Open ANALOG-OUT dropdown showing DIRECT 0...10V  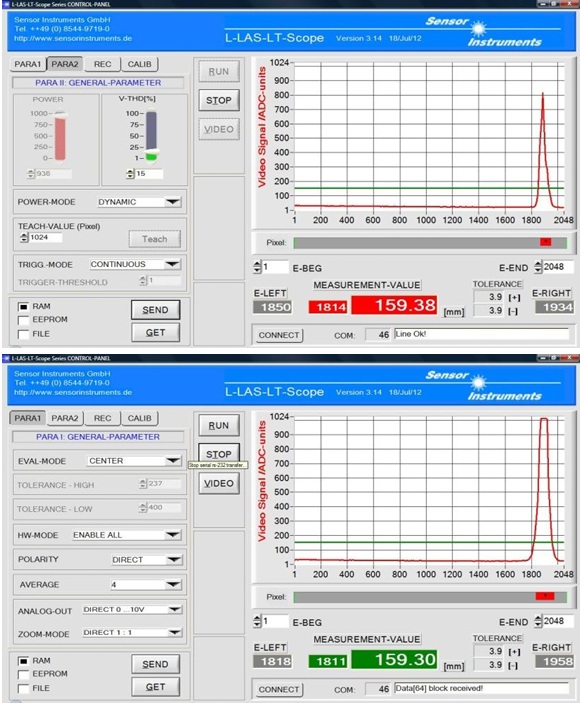tap(132, 610)
